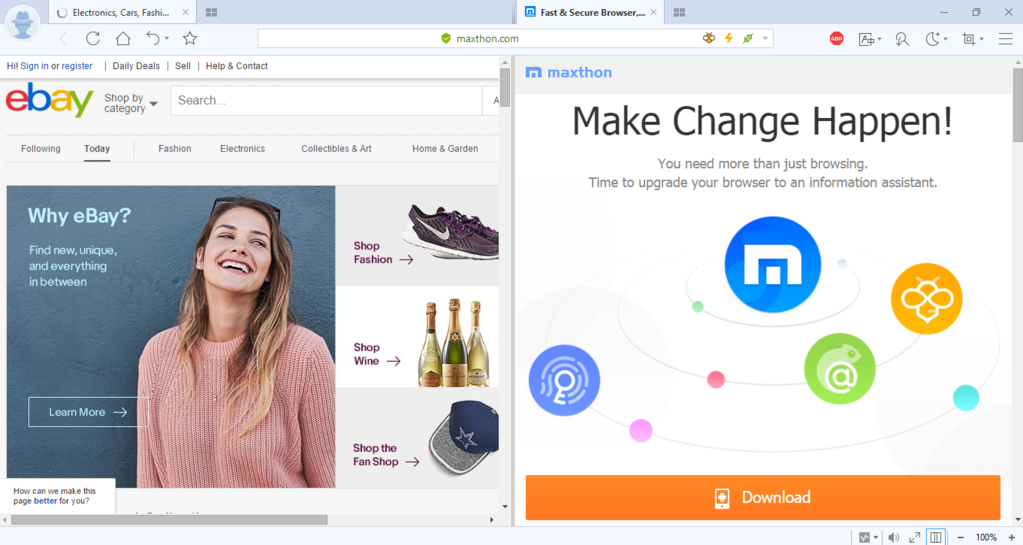The height and width of the screenshot is (545, 1023).
Task: Go back with the back arrow
Action: (63, 39)
